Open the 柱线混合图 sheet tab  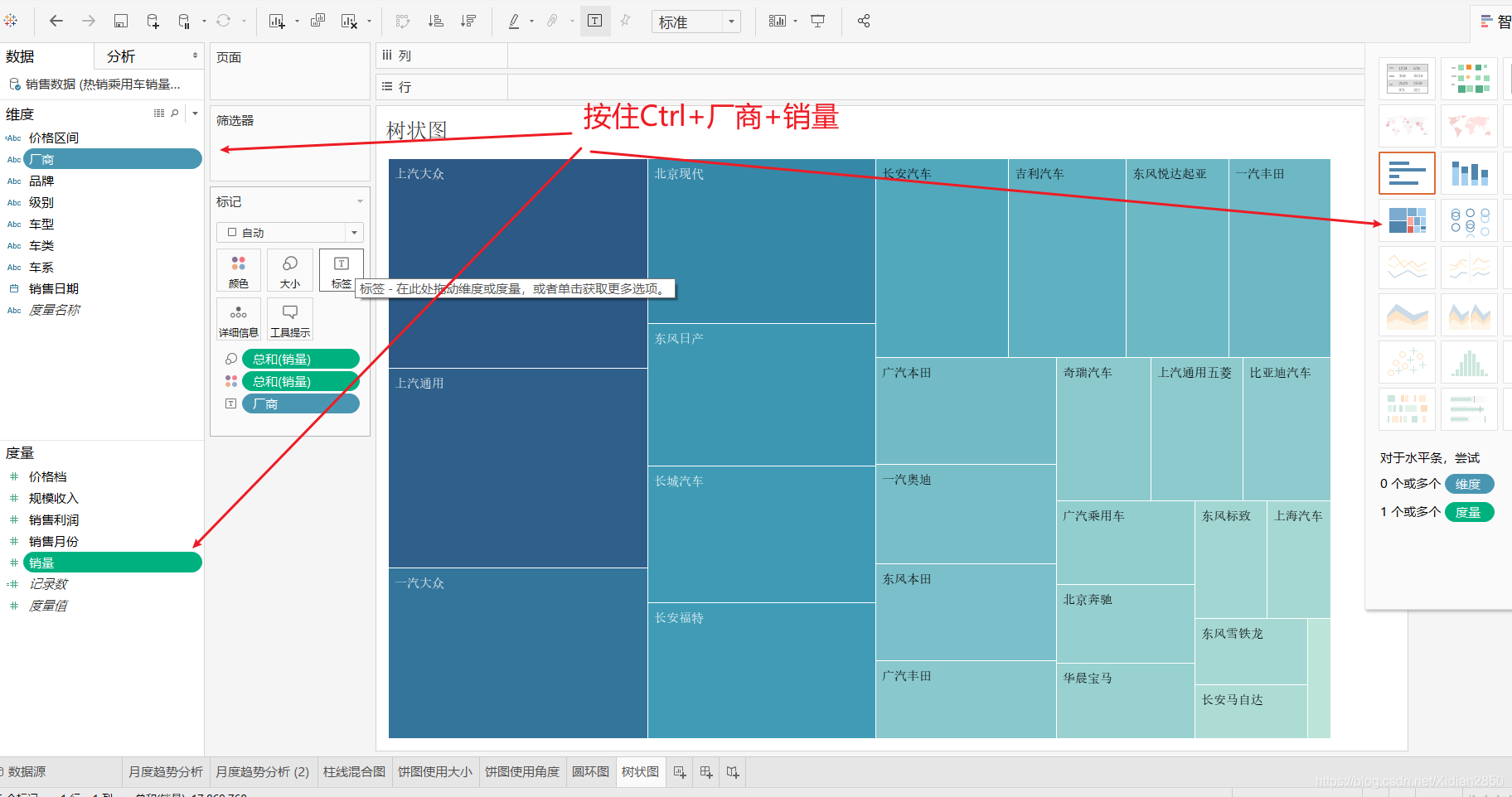click(x=354, y=771)
